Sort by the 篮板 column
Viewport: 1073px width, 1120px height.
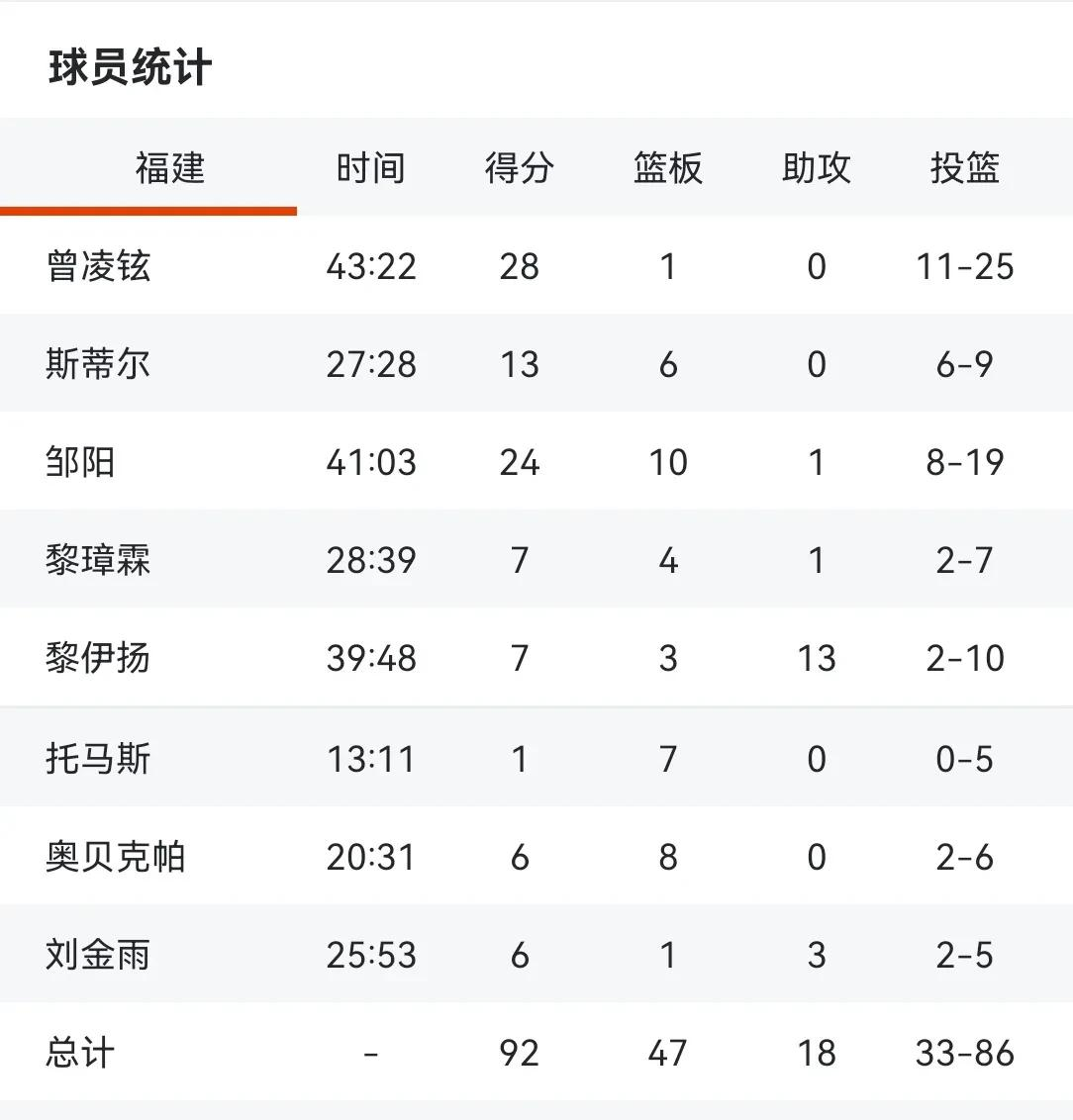(x=667, y=168)
